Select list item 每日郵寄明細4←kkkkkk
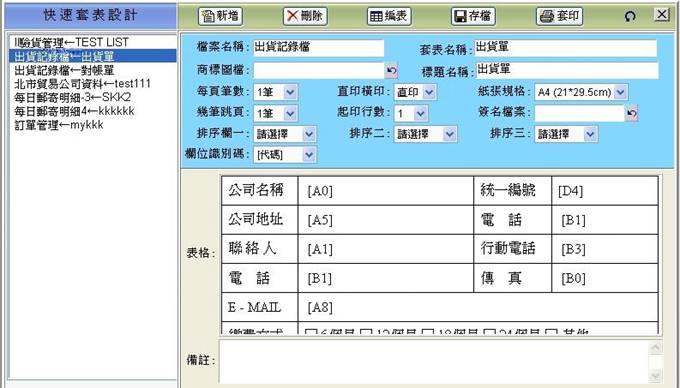Viewport: 680px width, 388px height. (x=92, y=111)
